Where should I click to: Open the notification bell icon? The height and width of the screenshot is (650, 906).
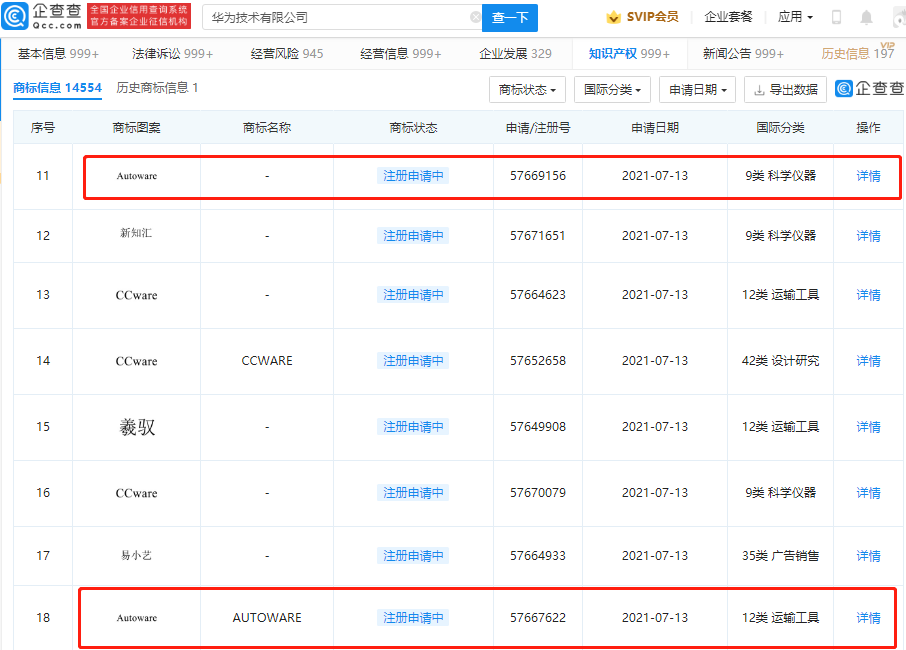tap(866, 16)
